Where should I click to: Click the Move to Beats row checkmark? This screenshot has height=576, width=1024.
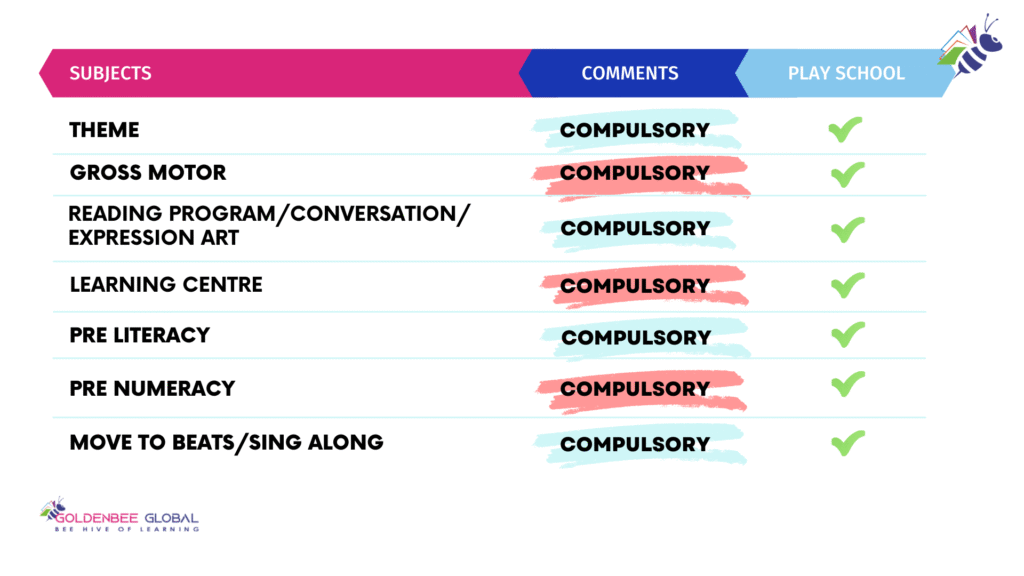[x=846, y=442]
